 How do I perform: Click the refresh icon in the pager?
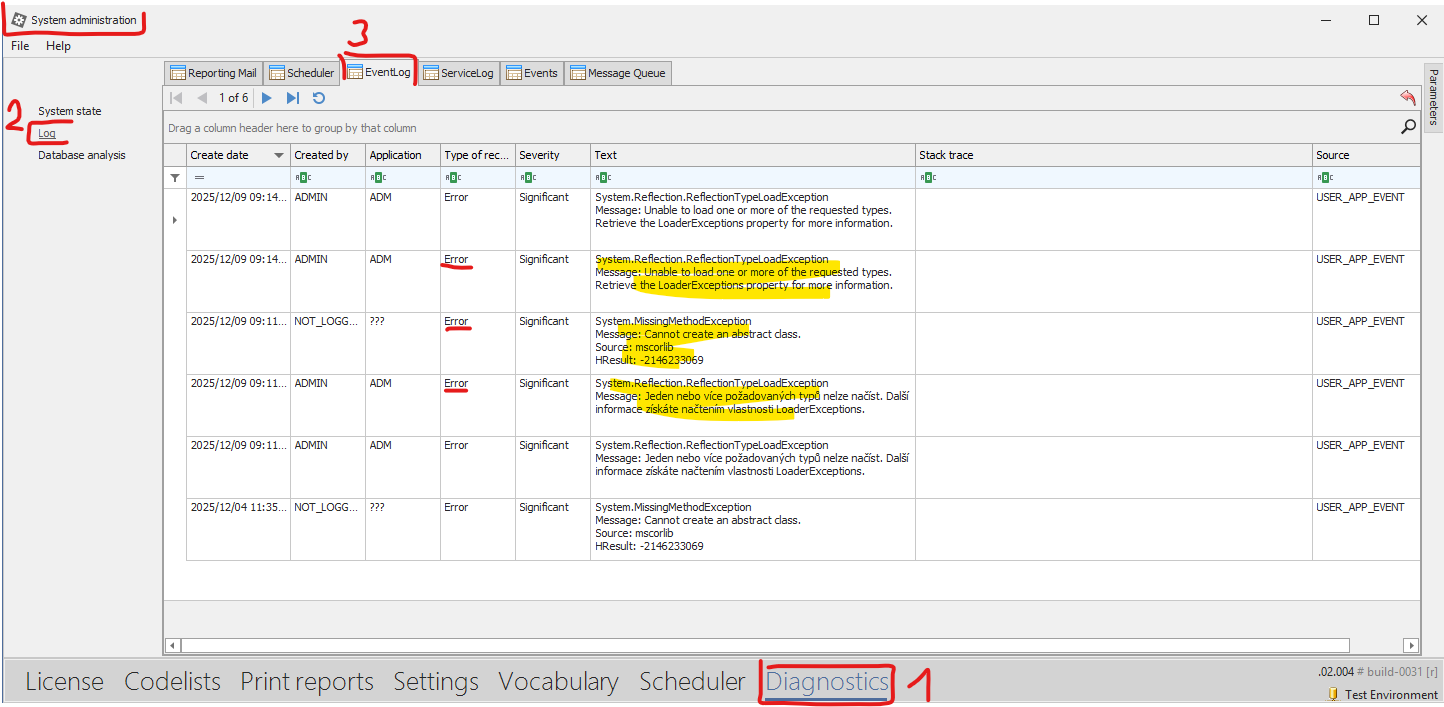(x=319, y=98)
